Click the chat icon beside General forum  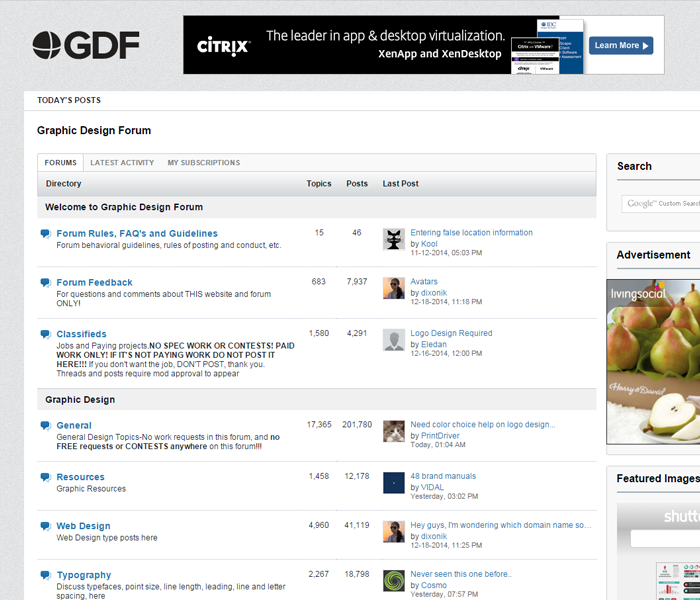[46, 425]
